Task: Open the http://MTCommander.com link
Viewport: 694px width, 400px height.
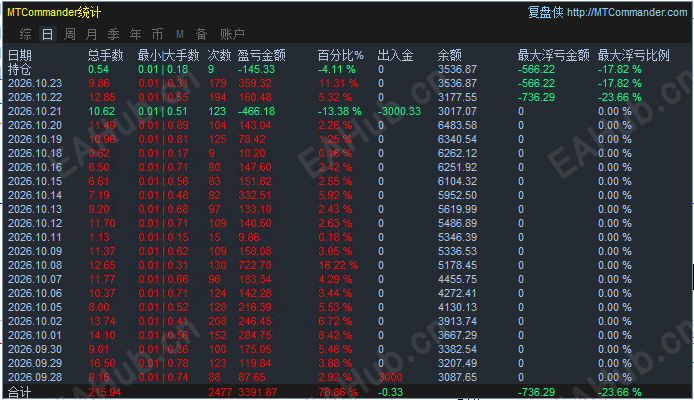Action: (x=627, y=12)
